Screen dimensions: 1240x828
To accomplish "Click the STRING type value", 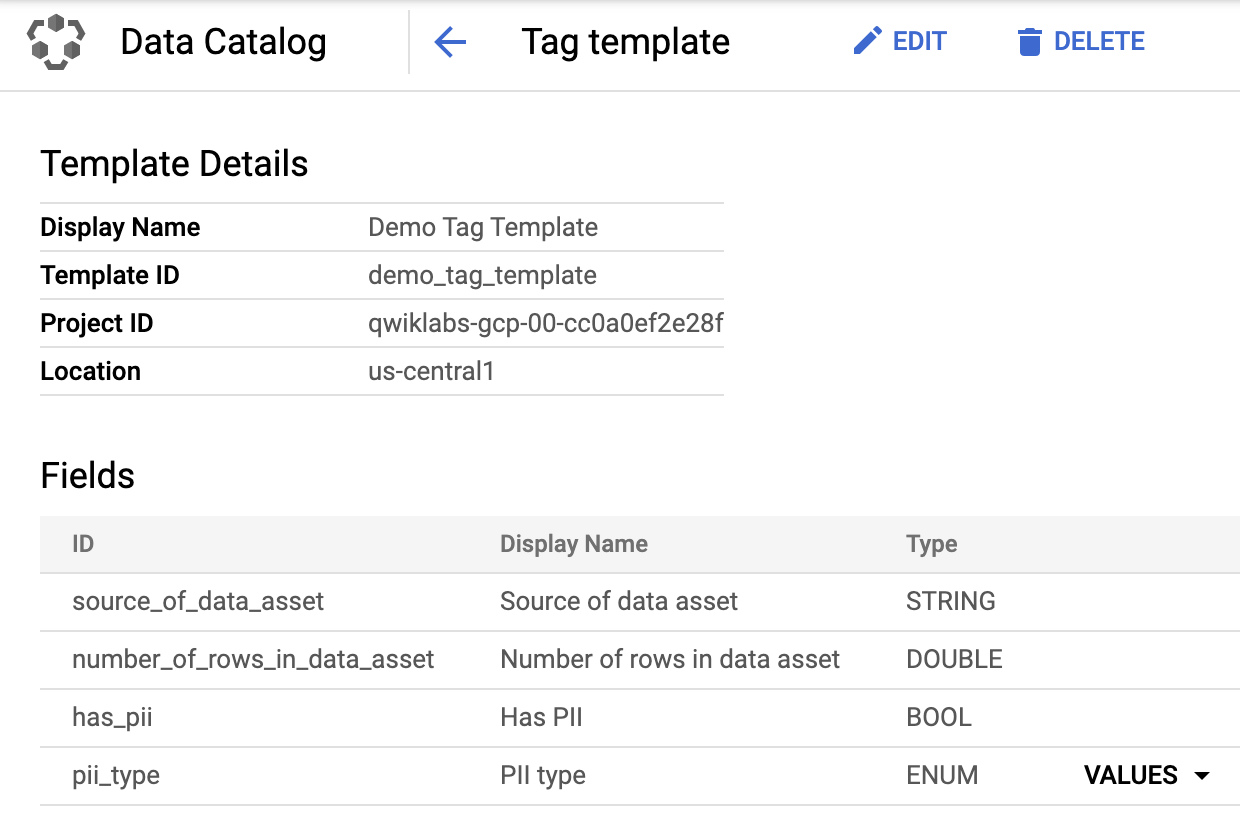I will (x=951, y=601).
